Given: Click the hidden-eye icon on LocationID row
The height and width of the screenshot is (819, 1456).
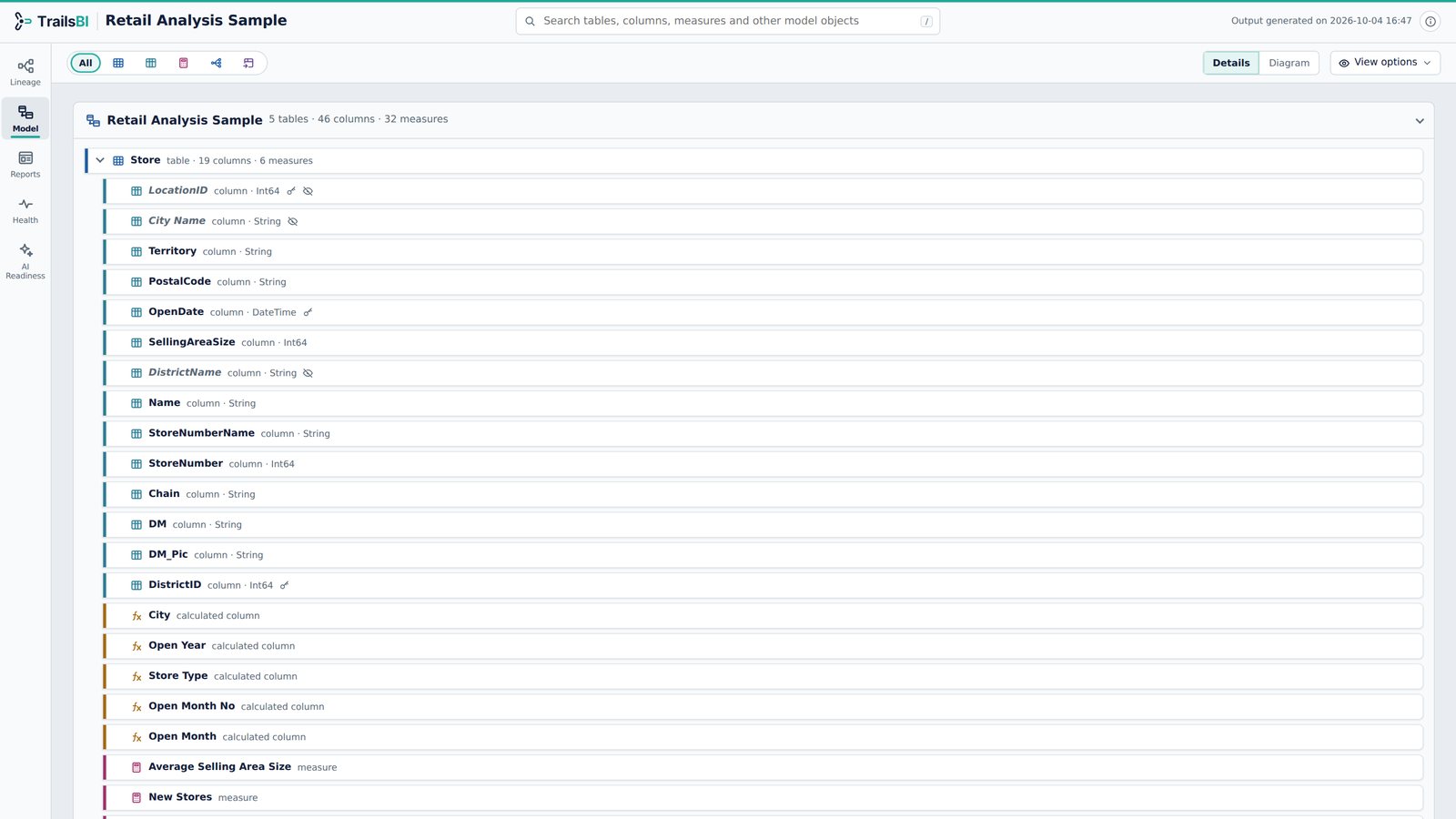Looking at the screenshot, I should tap(308, 191).
